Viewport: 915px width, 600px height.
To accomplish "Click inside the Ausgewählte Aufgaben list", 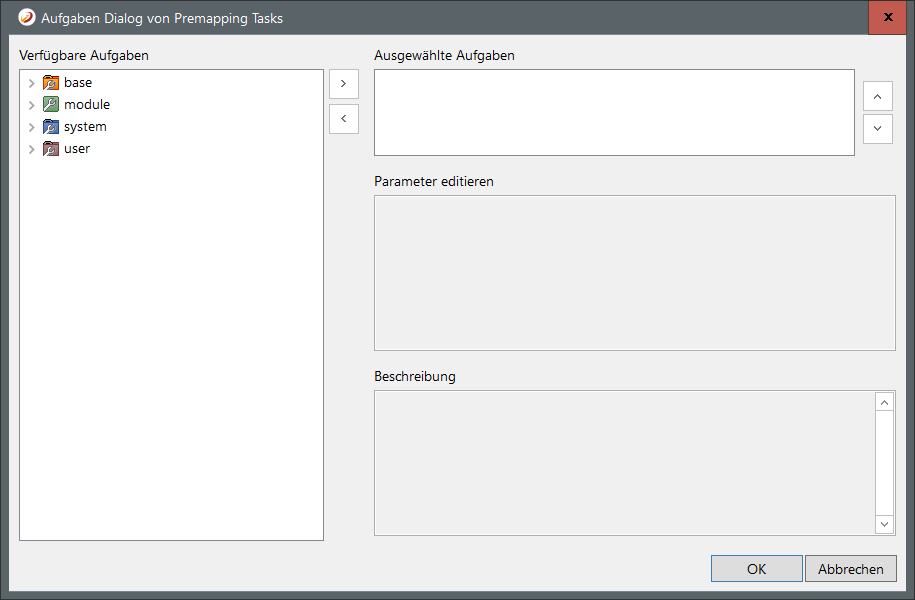I will pyautogui.click(x=613, y=112).
